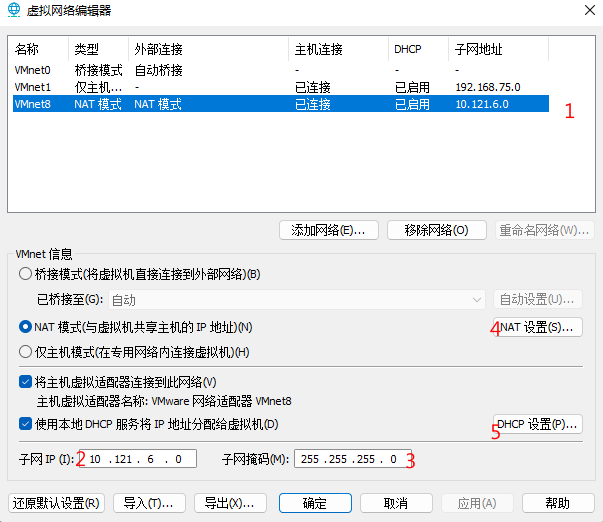Click the 移除网络(O) button

436,230
